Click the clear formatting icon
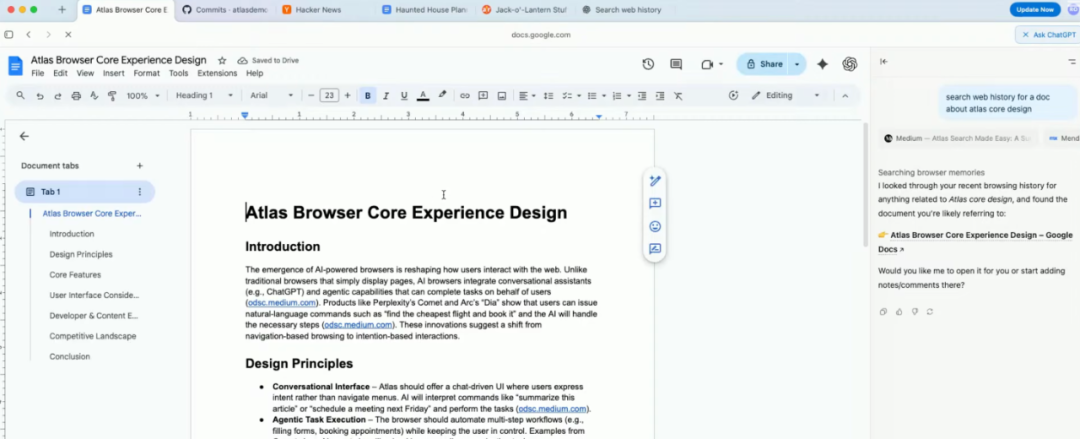The height and width of the screenshot is (439, 1080). [678, 96]
